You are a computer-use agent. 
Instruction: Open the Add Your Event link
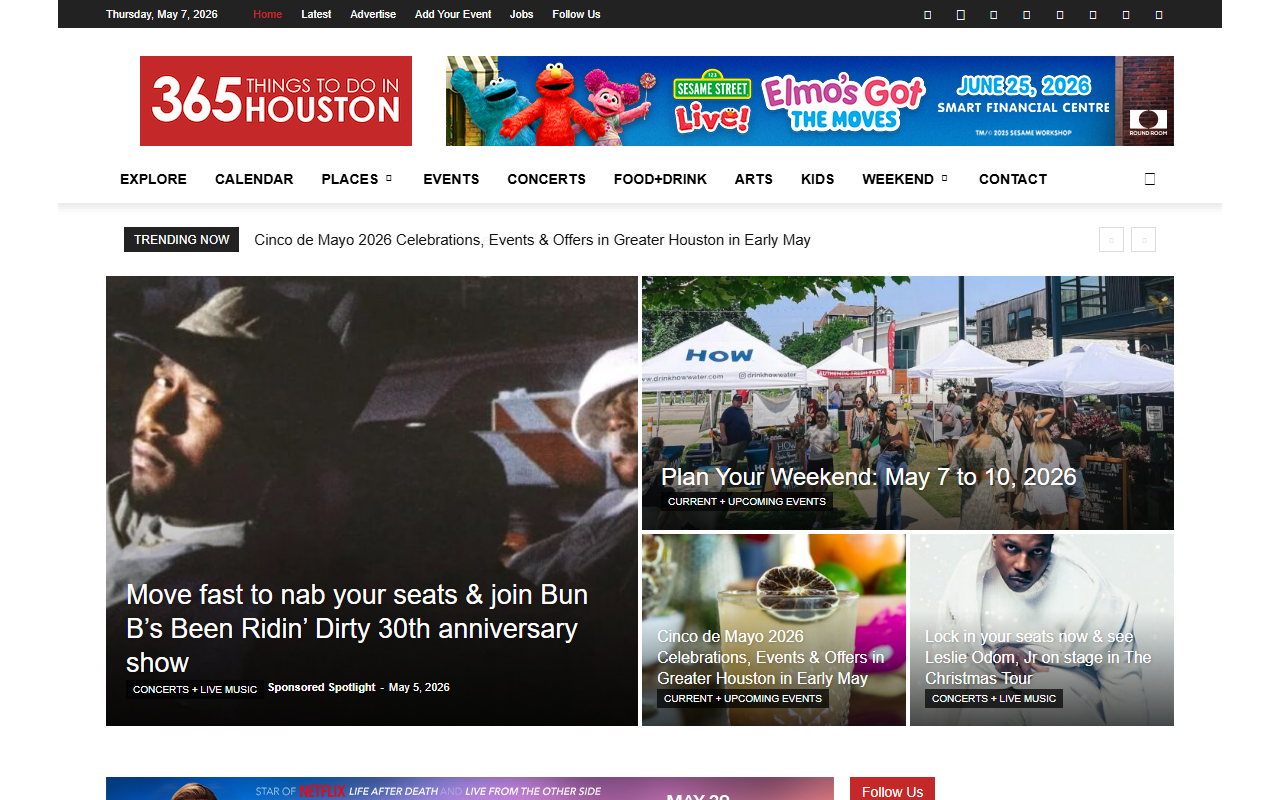tap(453, 14)
